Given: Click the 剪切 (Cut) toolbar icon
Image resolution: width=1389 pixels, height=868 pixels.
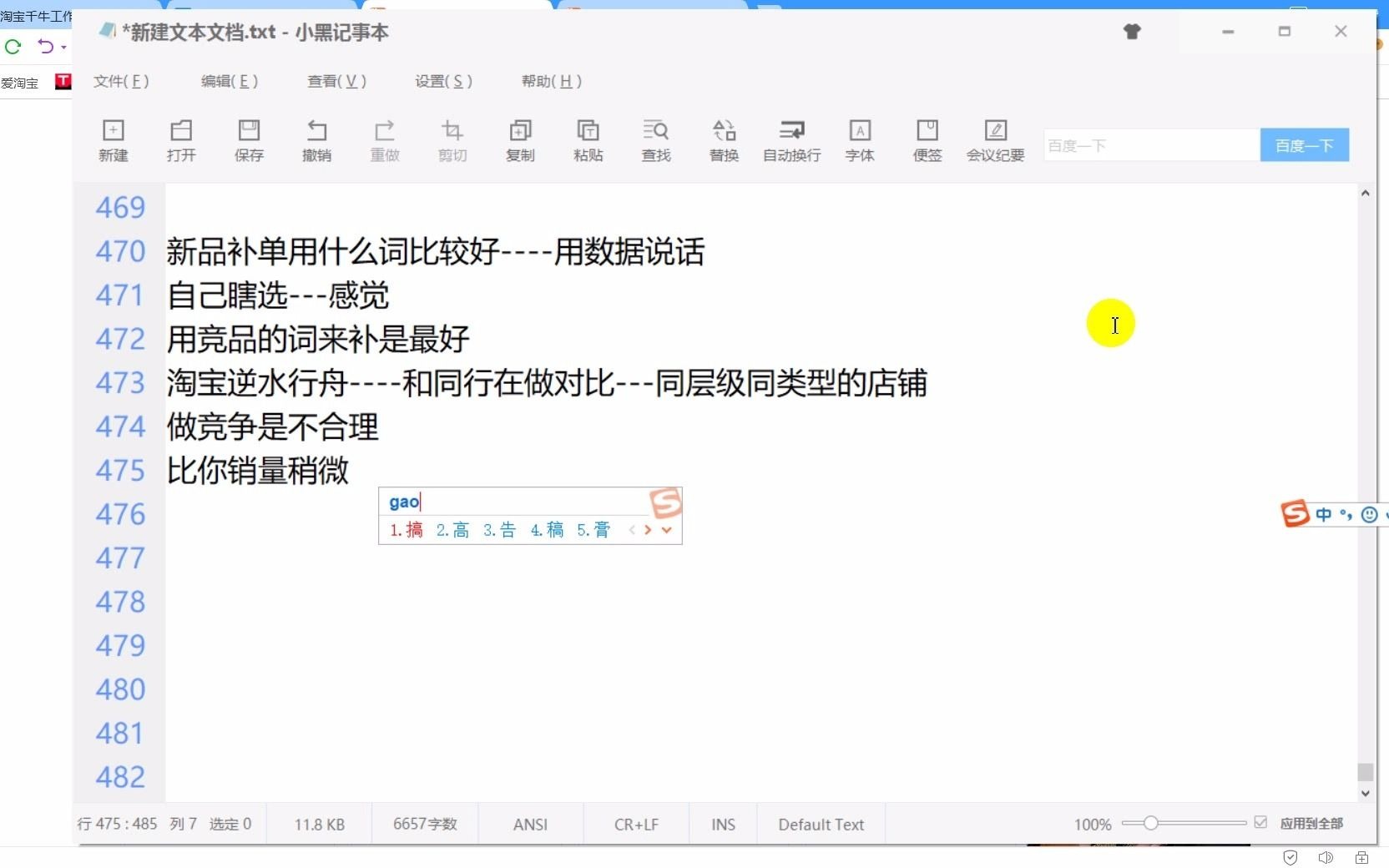Looking at the screenshot, I should [452, 140].
